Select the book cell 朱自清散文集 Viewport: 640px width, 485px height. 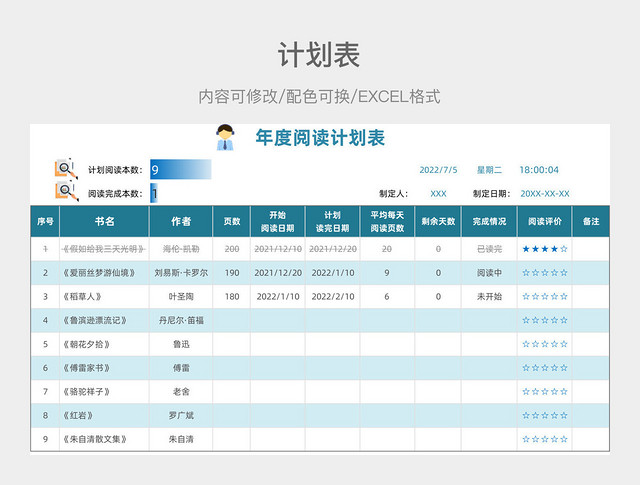(104, 439)
